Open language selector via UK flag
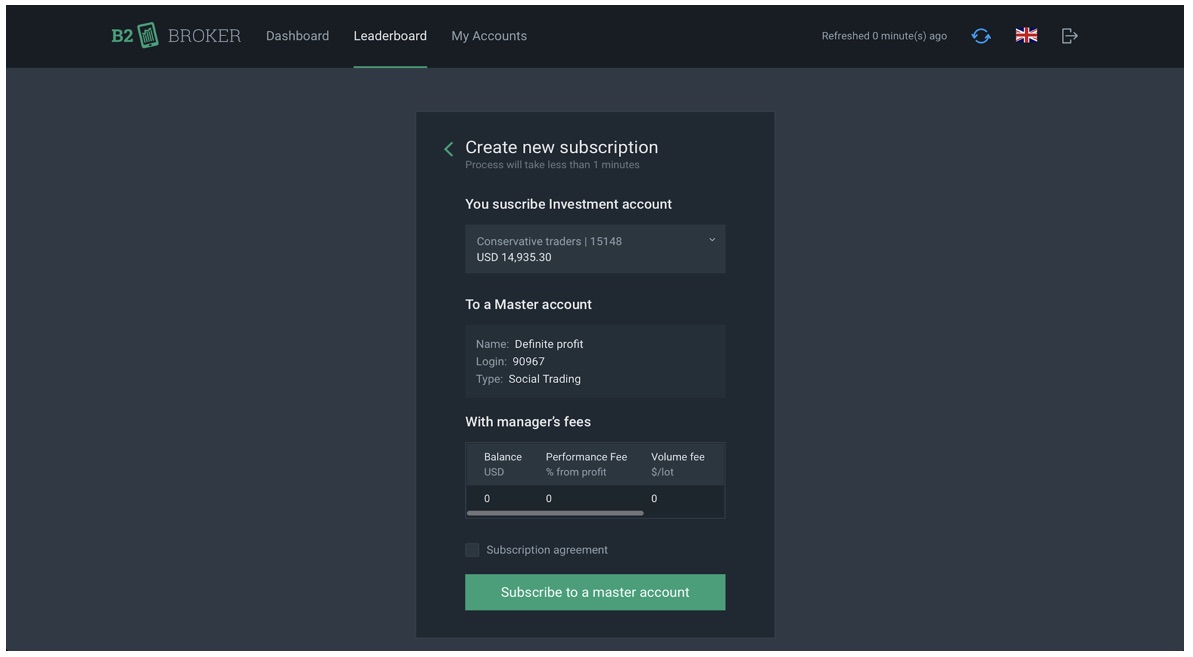 click(x=1026, y=36)
